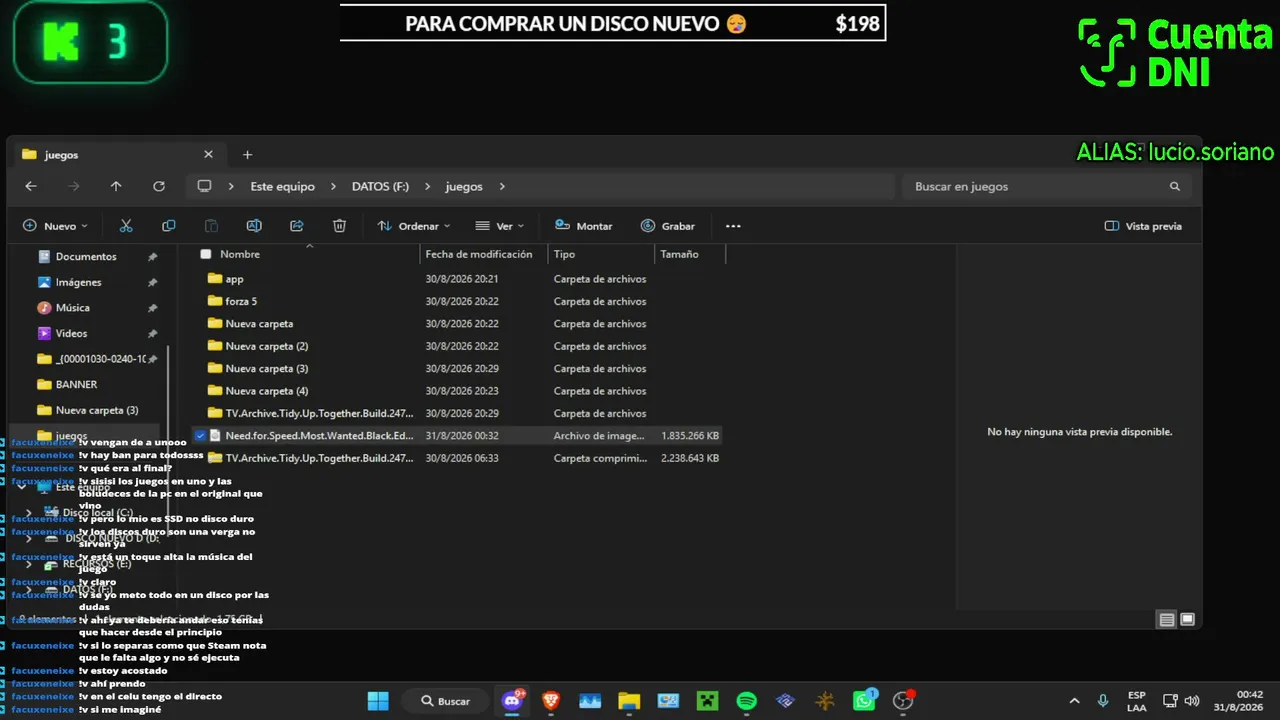
Task: Refresh the juegos folder view
Action: click(x=159, y=186)
